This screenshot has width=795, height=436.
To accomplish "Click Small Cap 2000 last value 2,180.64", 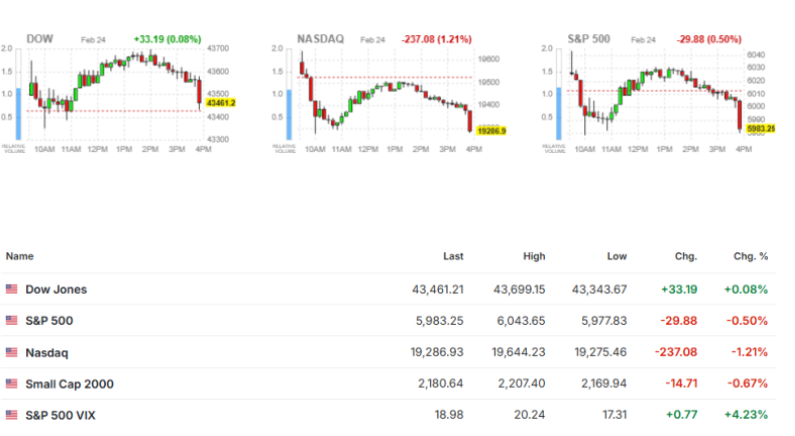I will (441, 383).
